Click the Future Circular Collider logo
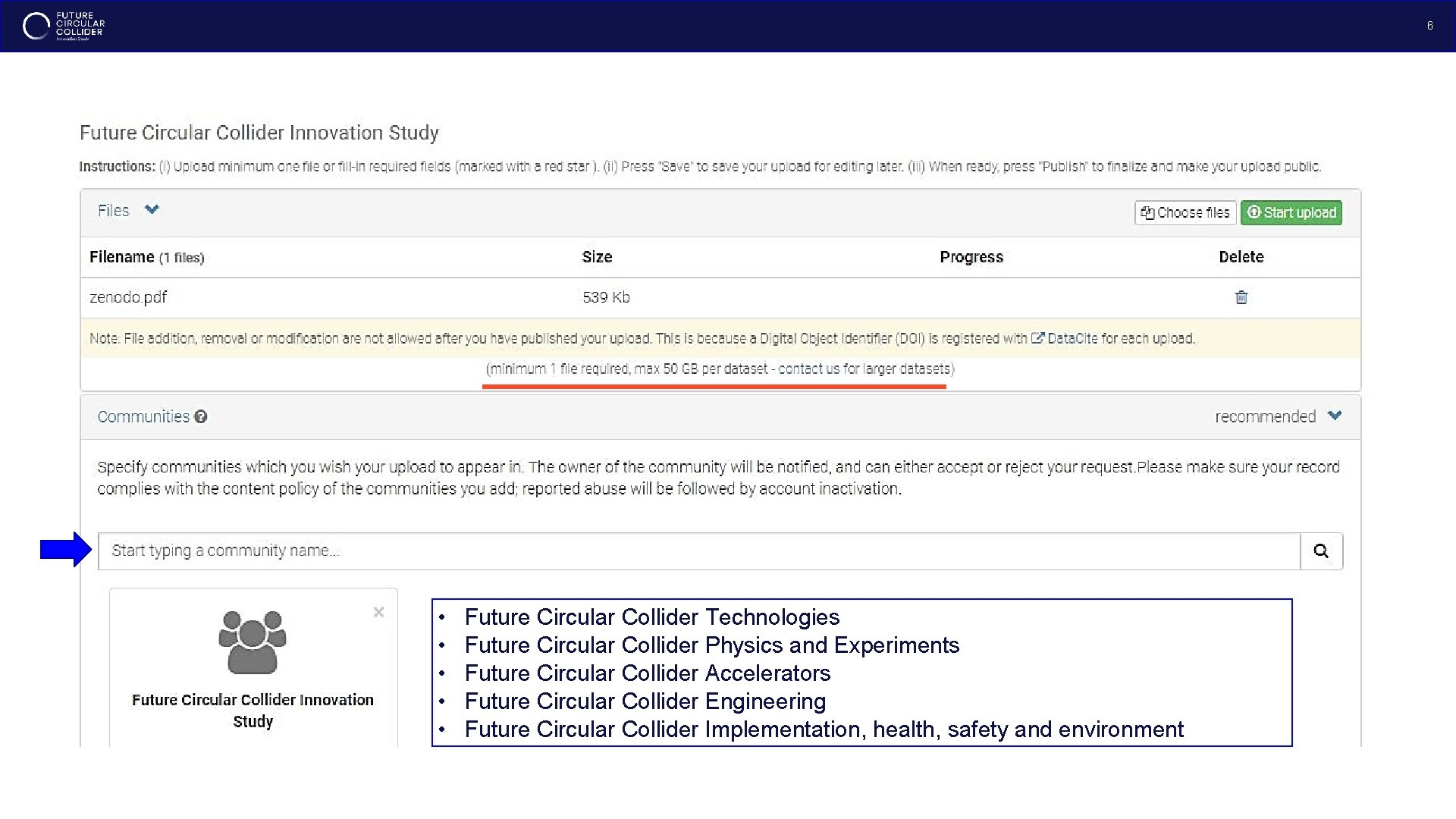Viewport: 1456px width, 819px height. pyautogui.click(x=64, y=26)
